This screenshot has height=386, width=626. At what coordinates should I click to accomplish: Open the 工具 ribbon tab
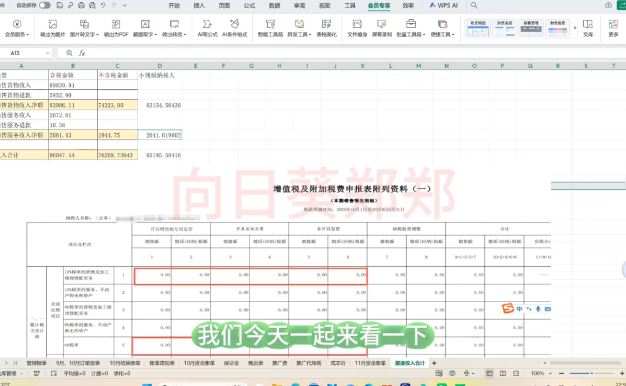(350, 5)
